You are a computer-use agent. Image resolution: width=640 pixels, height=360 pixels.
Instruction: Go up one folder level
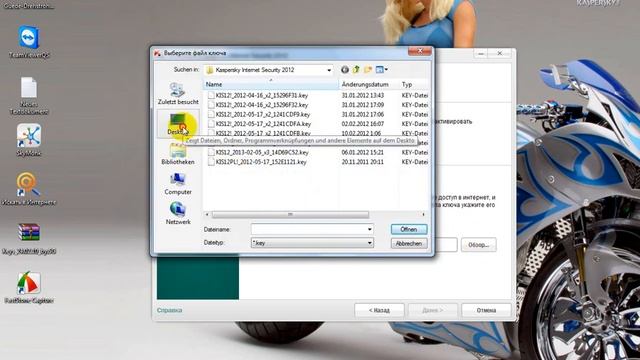tap(356, 70)
